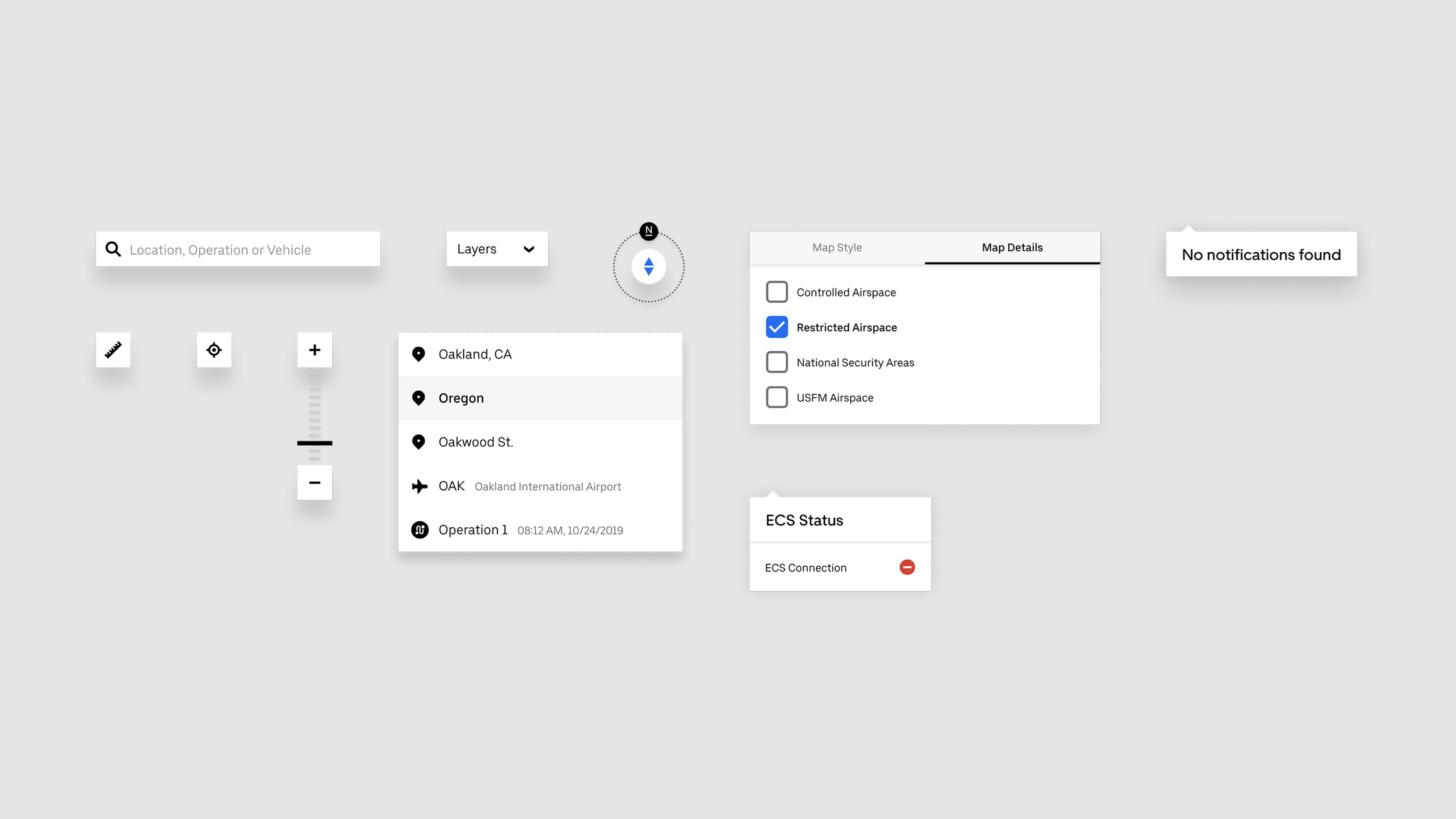This screenshot has height=819, width=1456.
Task: Select the ruler measure tool
Action: pyautogui.click(x=113, y=350)
